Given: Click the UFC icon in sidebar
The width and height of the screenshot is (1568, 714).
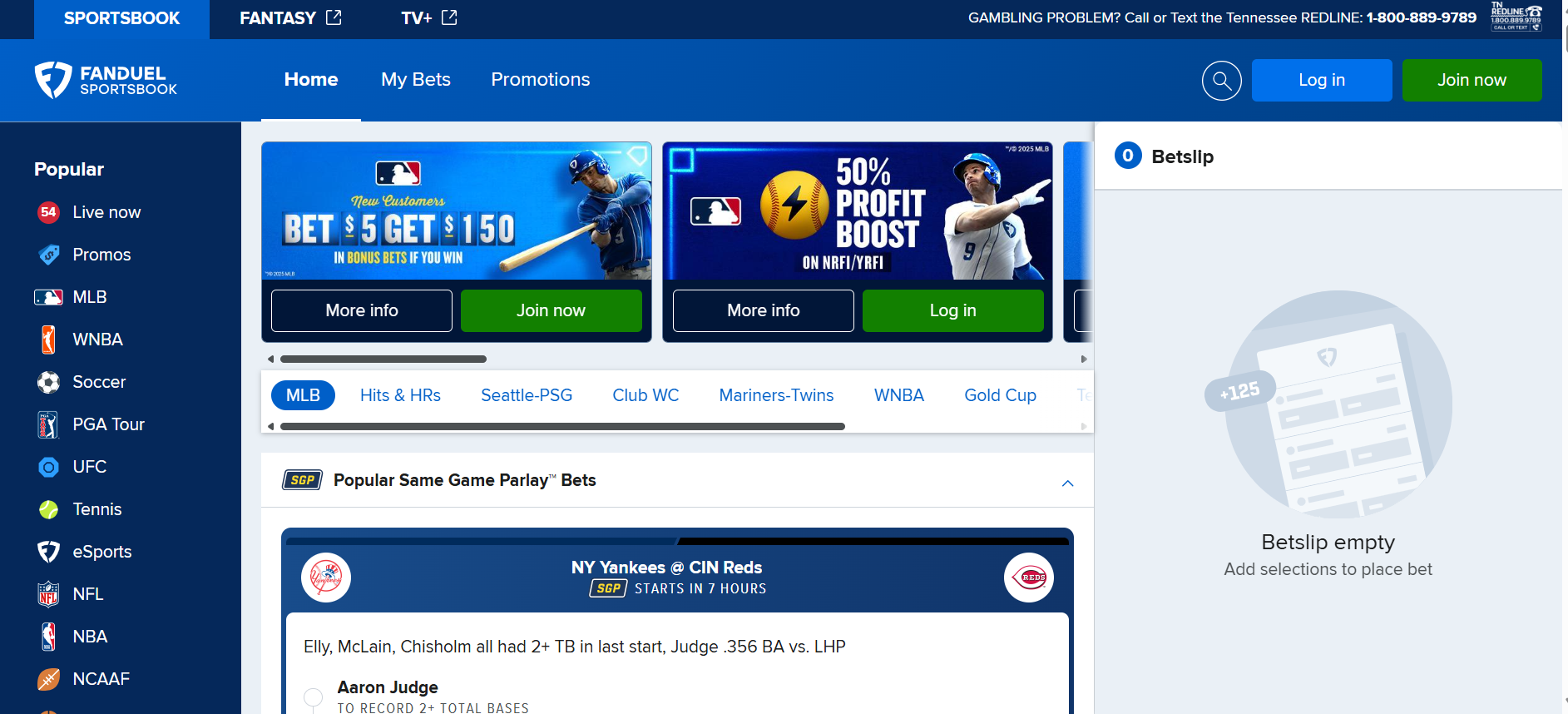Looking at the screenshot, I should pyautogui.click(x=49, y=468).
